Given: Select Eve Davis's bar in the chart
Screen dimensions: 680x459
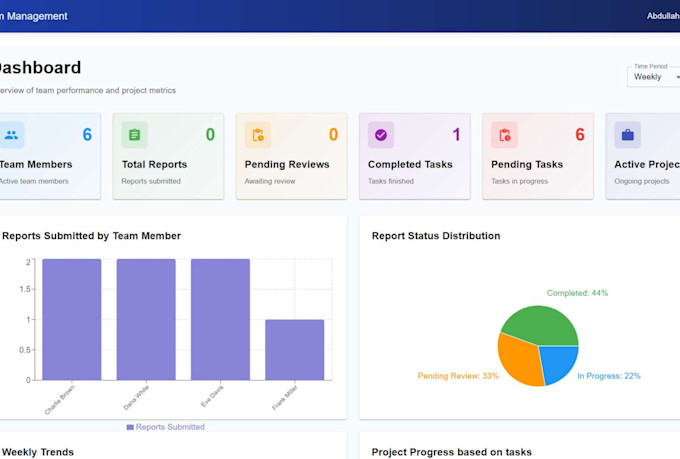Looking at the screenshot, I should point(220,319).
